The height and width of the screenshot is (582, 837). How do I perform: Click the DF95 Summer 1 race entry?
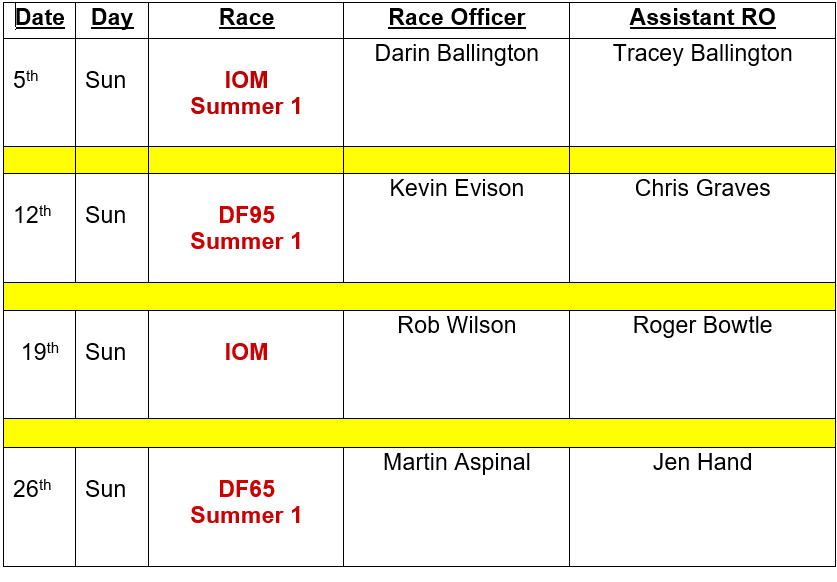[x=246, y=228]
